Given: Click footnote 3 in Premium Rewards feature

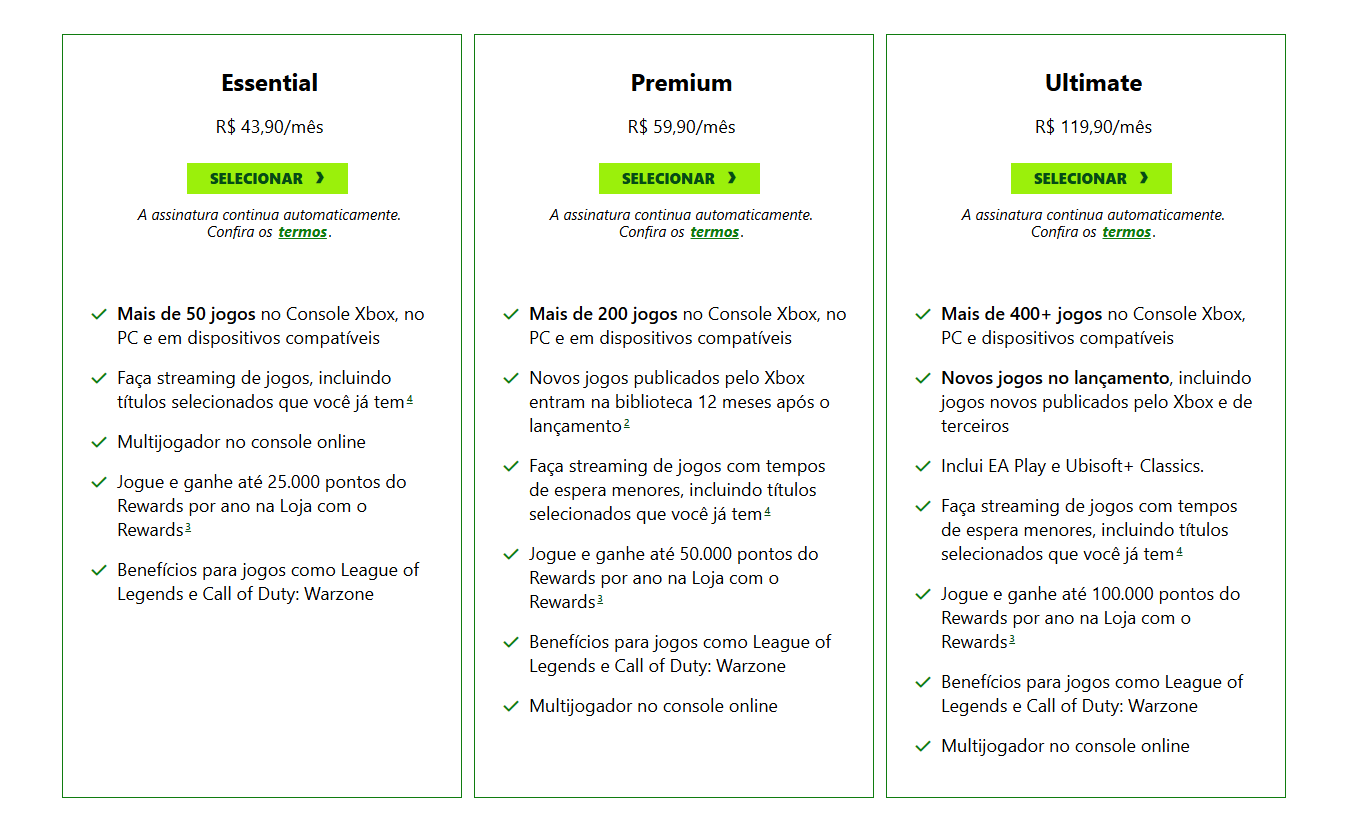Looking at the screenshot, I should (x=600, y=600).
